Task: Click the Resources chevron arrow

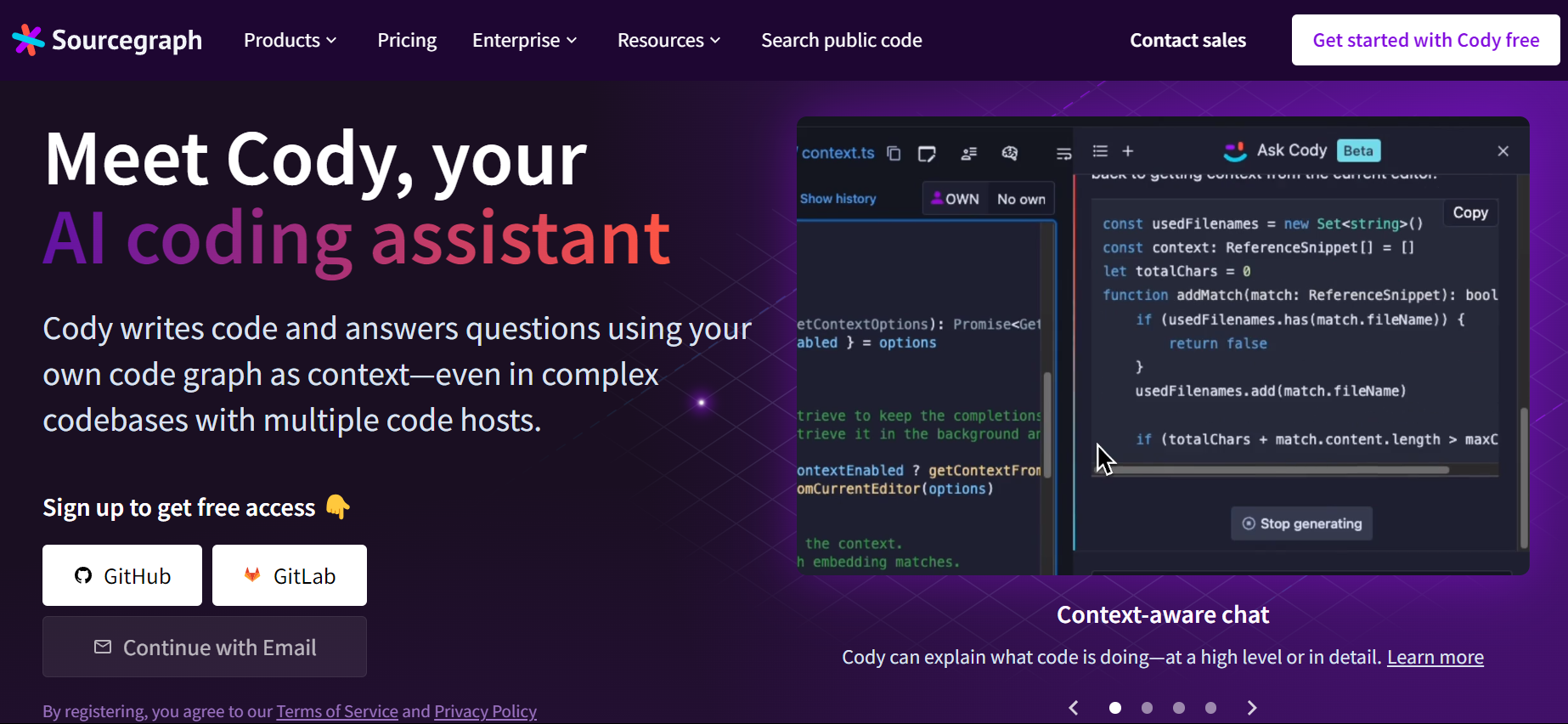Action: pyautogui.click(x=715, y=41)
